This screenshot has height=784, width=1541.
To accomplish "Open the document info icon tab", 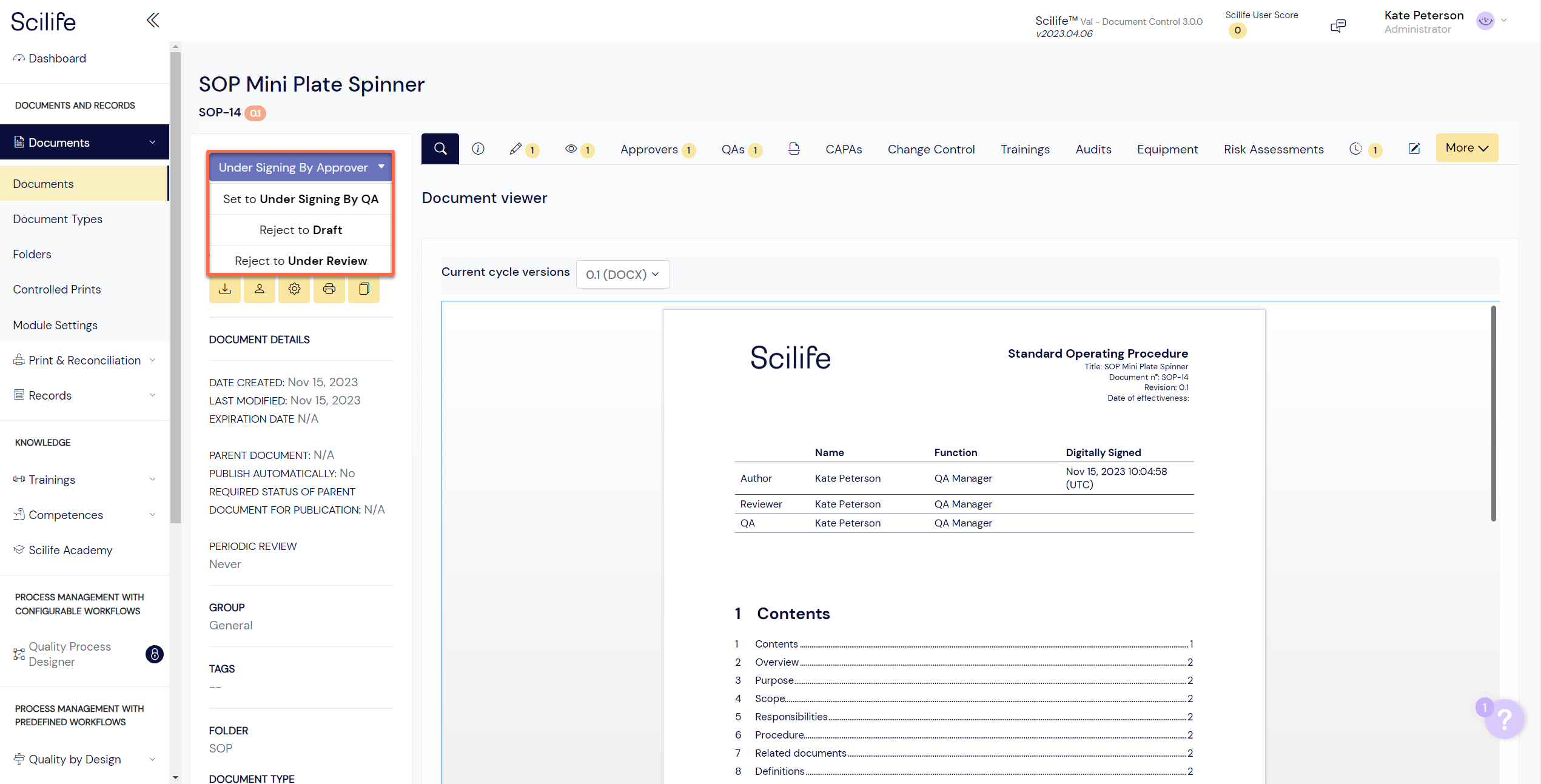I will (478, 149).
